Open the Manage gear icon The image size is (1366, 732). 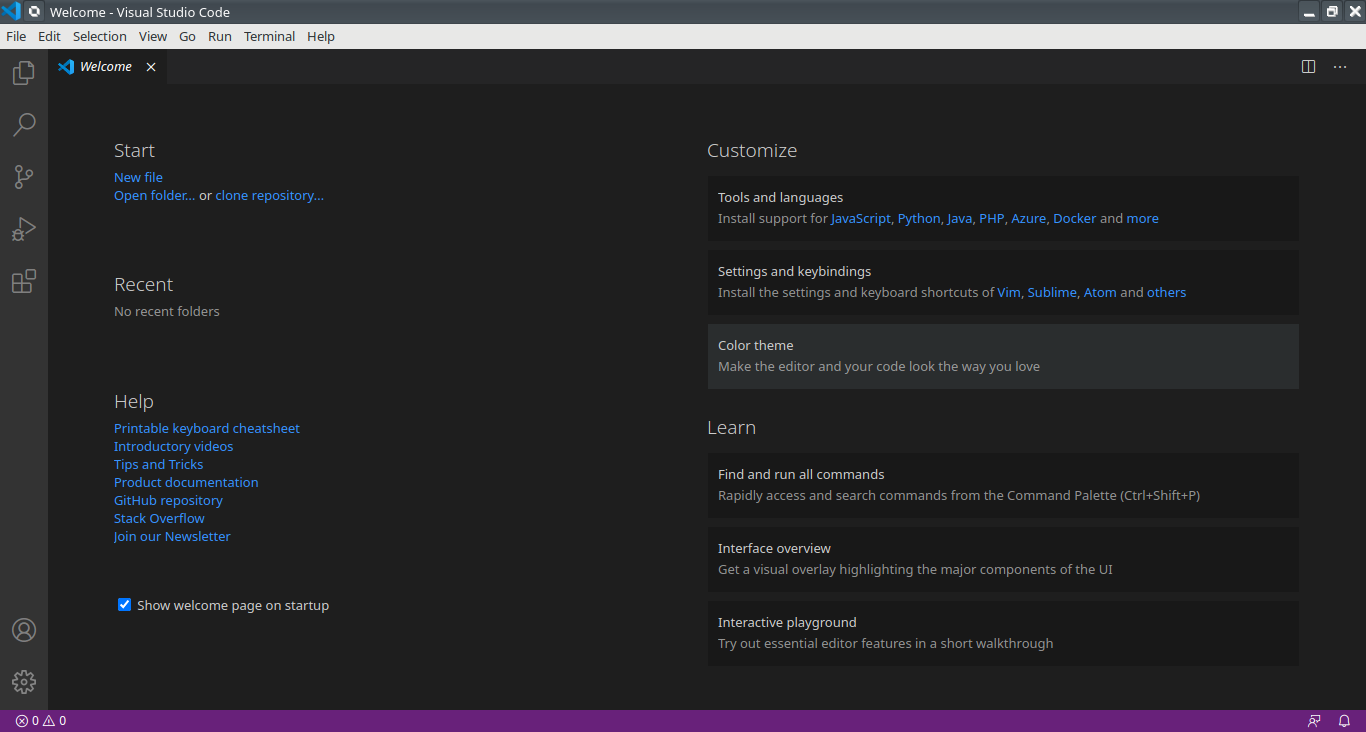(24, 682)
